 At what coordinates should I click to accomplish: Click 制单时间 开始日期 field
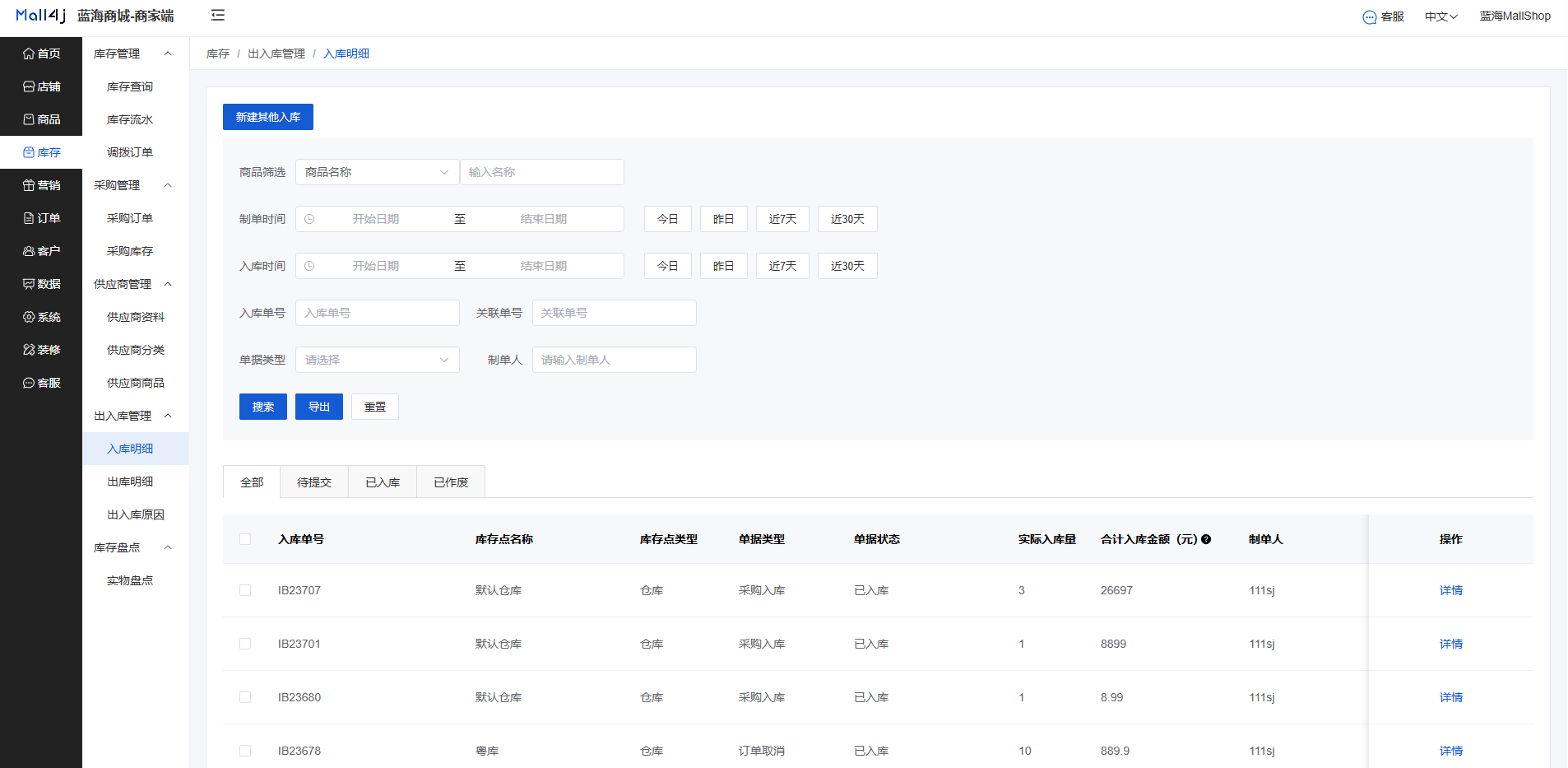376,219
